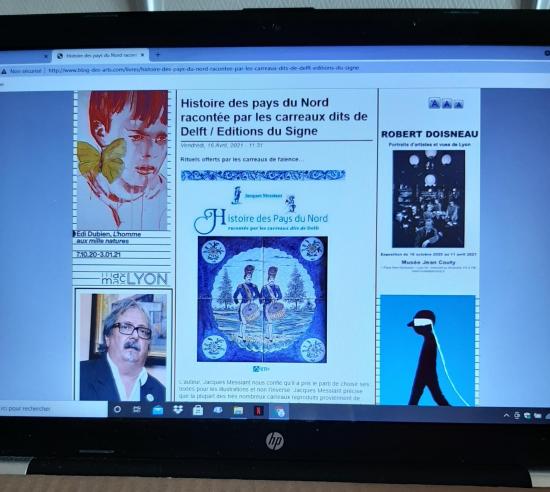Viewport: 550px width, 492px height.
Task: Select the smallest font size A icon
Action: click(458, 104)
